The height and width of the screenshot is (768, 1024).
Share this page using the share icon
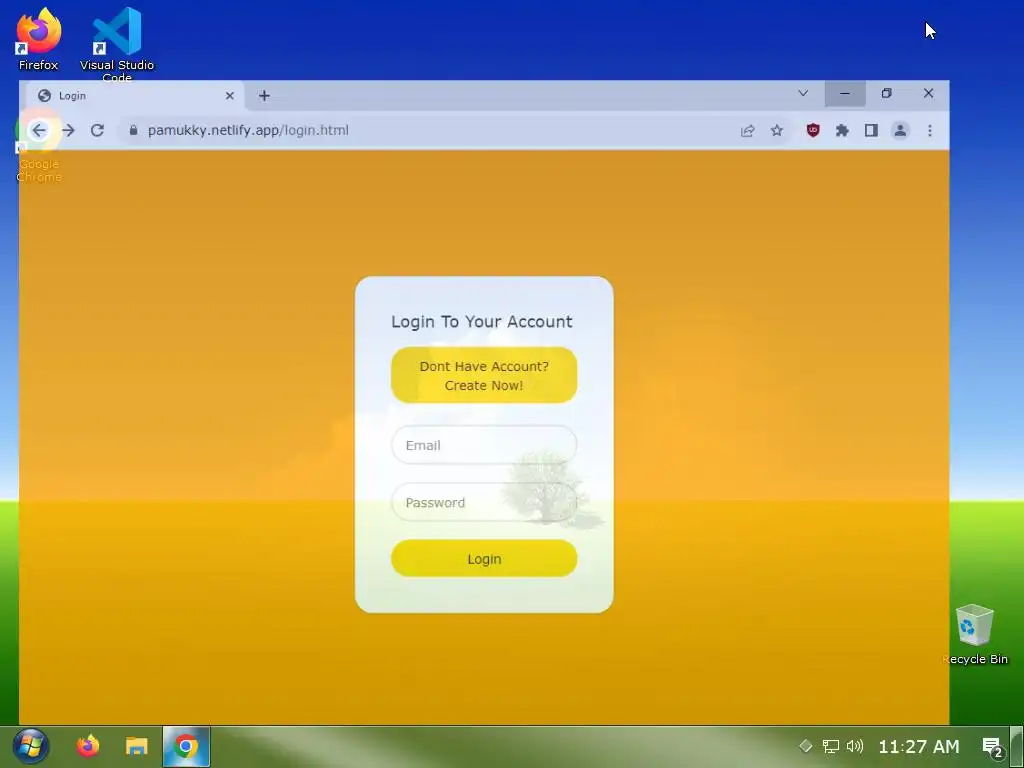pyautogui.click(x=748, y=131)
